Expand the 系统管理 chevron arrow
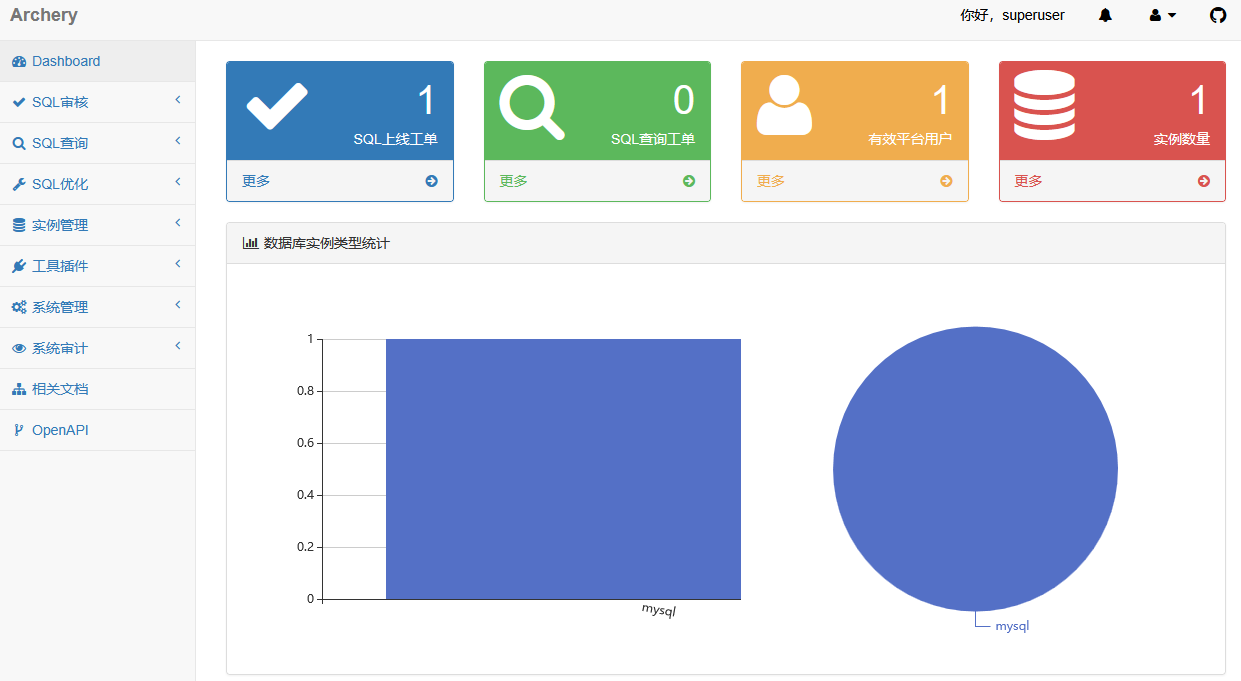Screen dimensions: 1241x681 click(x=178, y=305)
